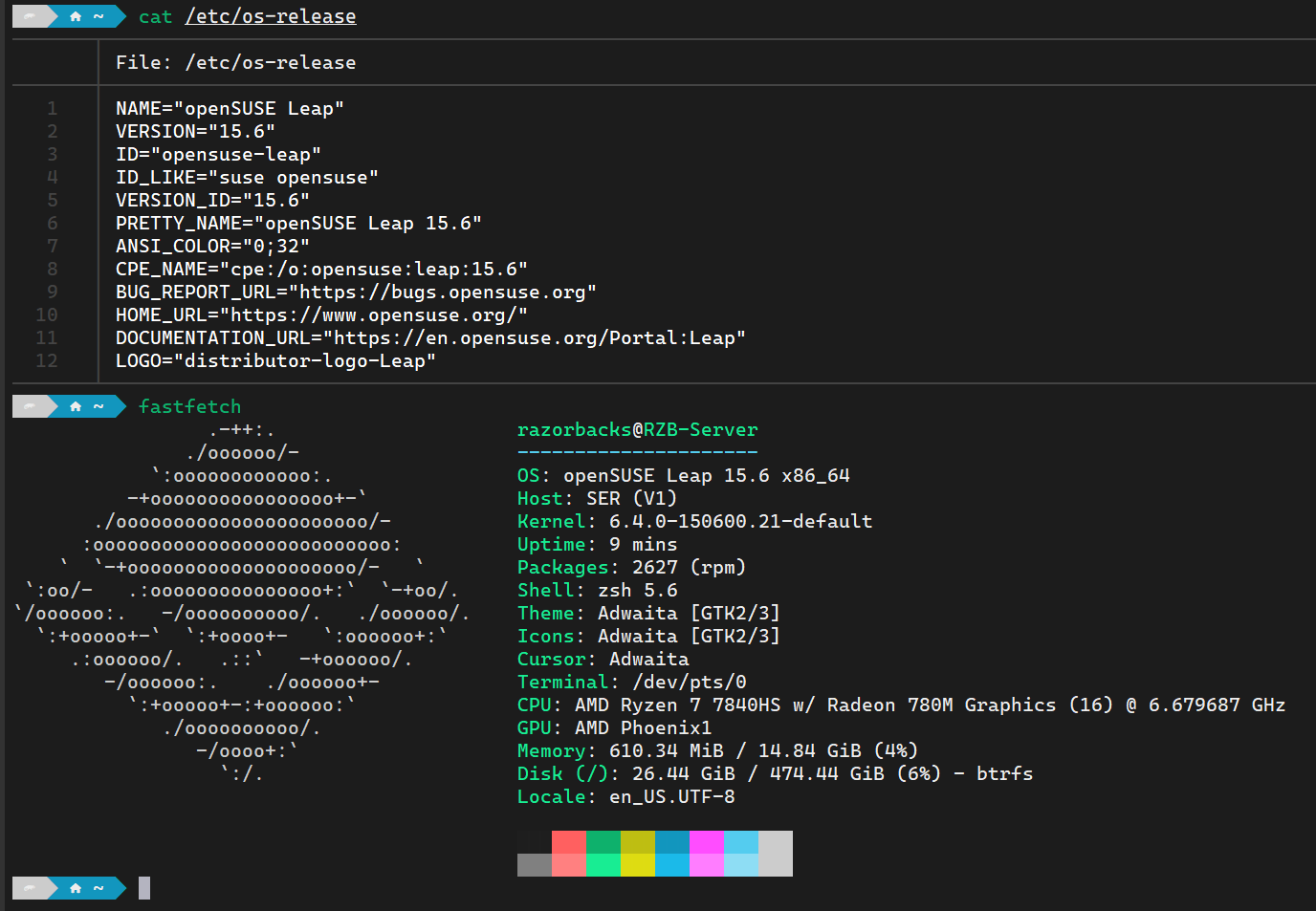Click line number 12 in the gutter
Screen dimensions: 1316x911
point(47,360)
